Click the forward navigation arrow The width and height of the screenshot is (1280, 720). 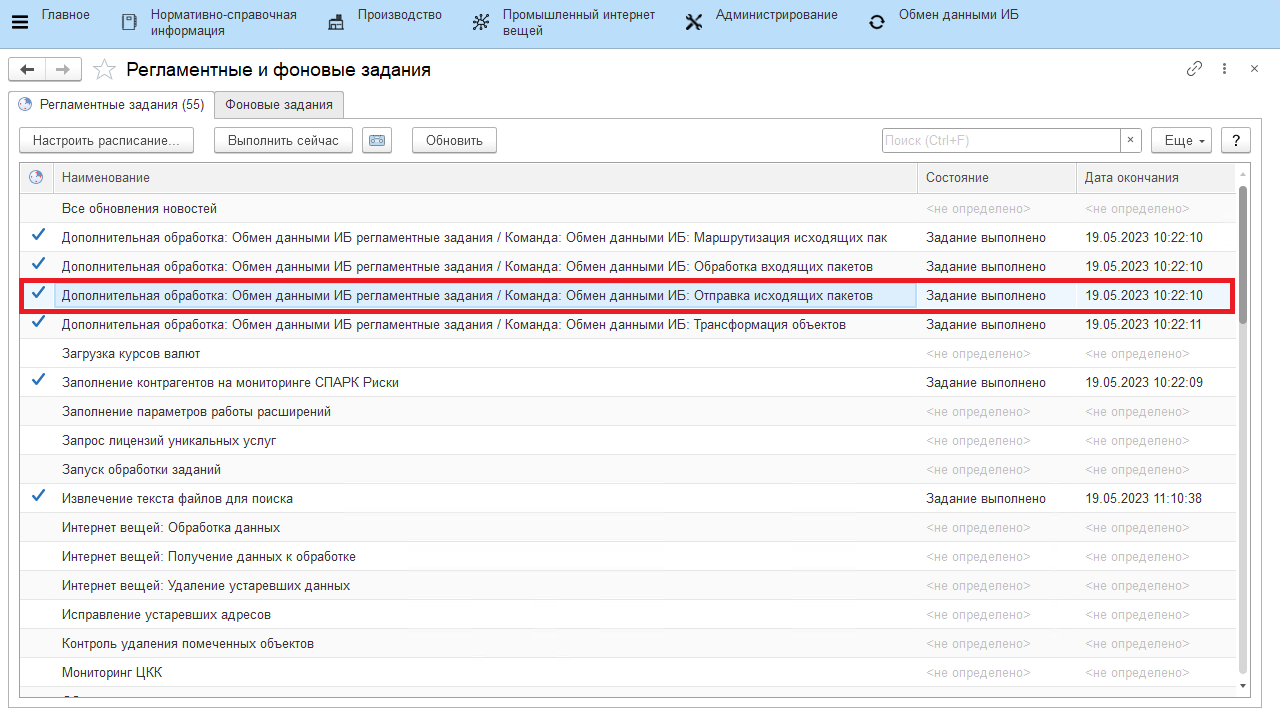click(62, 69)
